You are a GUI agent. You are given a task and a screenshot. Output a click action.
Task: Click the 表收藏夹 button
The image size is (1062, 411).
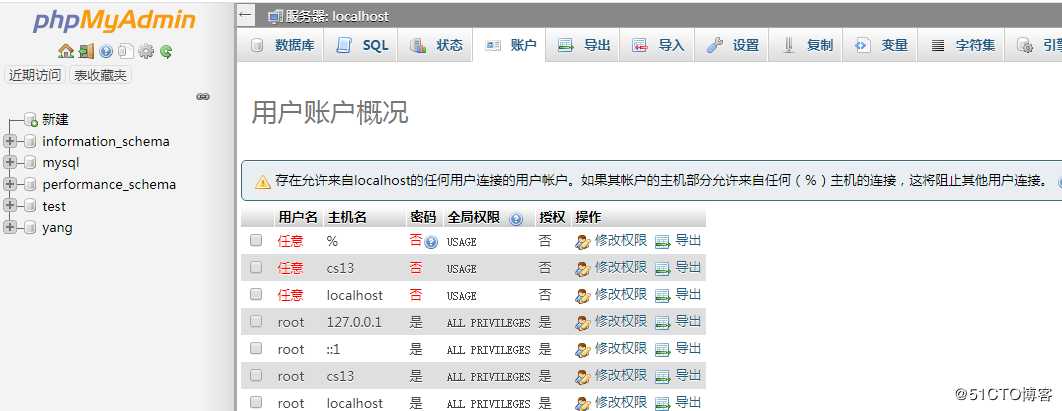point(100,76)
